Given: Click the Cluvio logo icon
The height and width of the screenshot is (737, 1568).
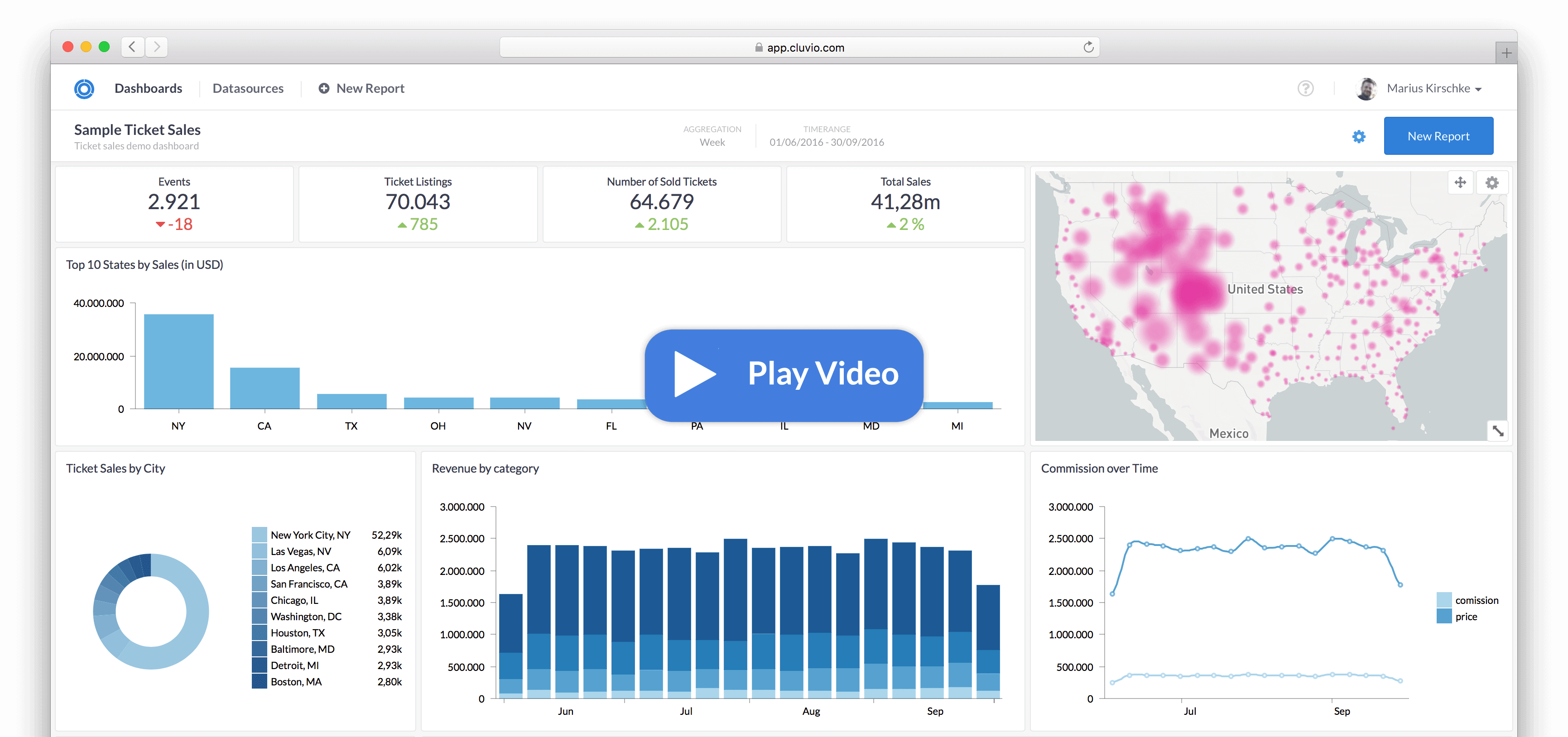Looking at the screenshot, I should [x=84, y=89].
